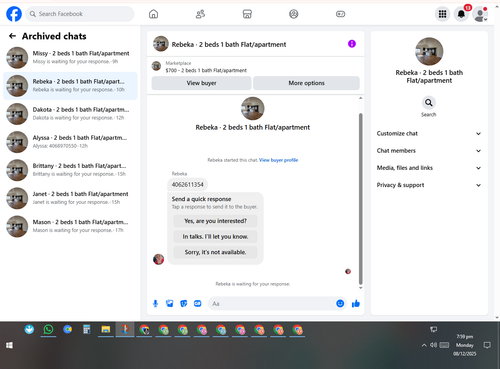
Task: Send "In talks. I'll let you know." response
Action: pos(215,237)
